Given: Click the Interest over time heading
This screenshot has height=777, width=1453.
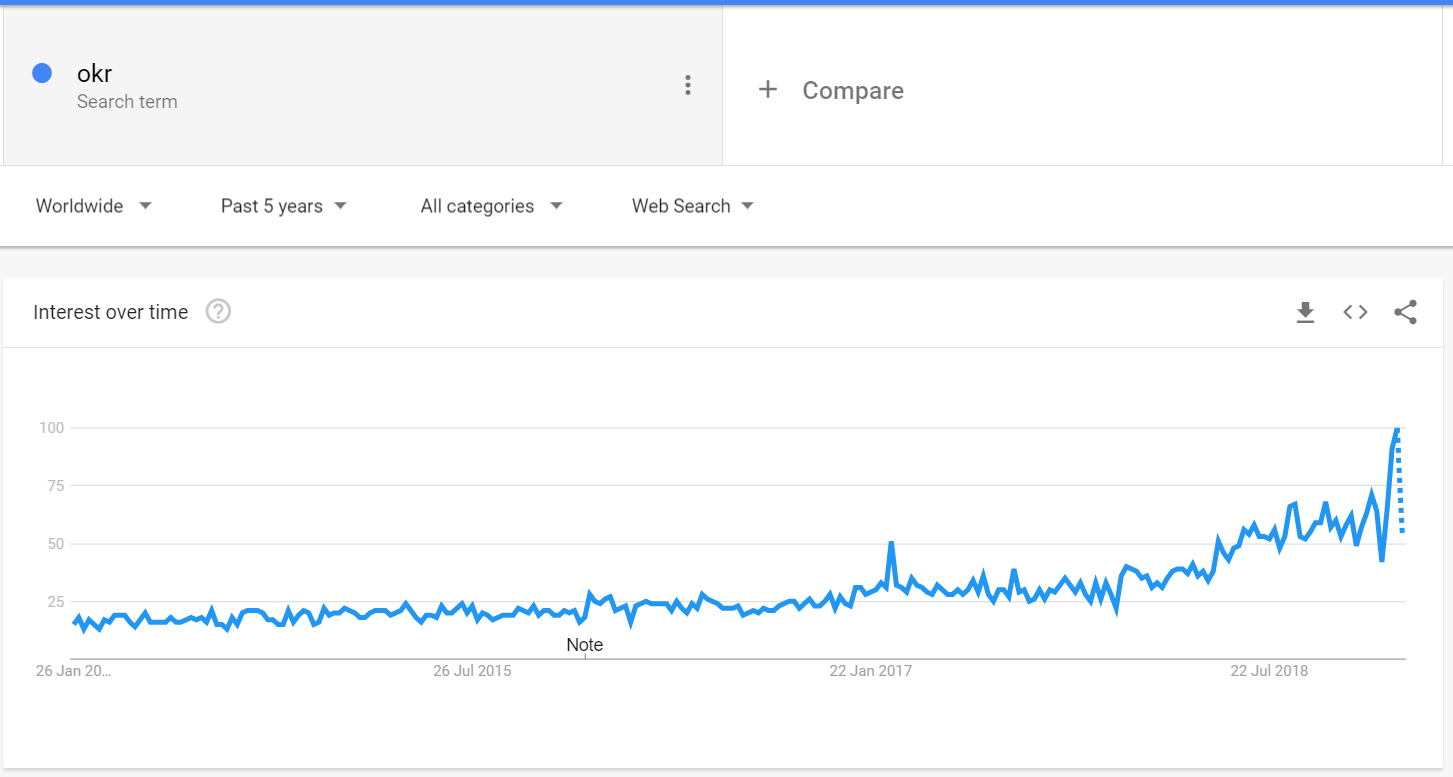Looking at the screenshot, I should tap(111, 312).
